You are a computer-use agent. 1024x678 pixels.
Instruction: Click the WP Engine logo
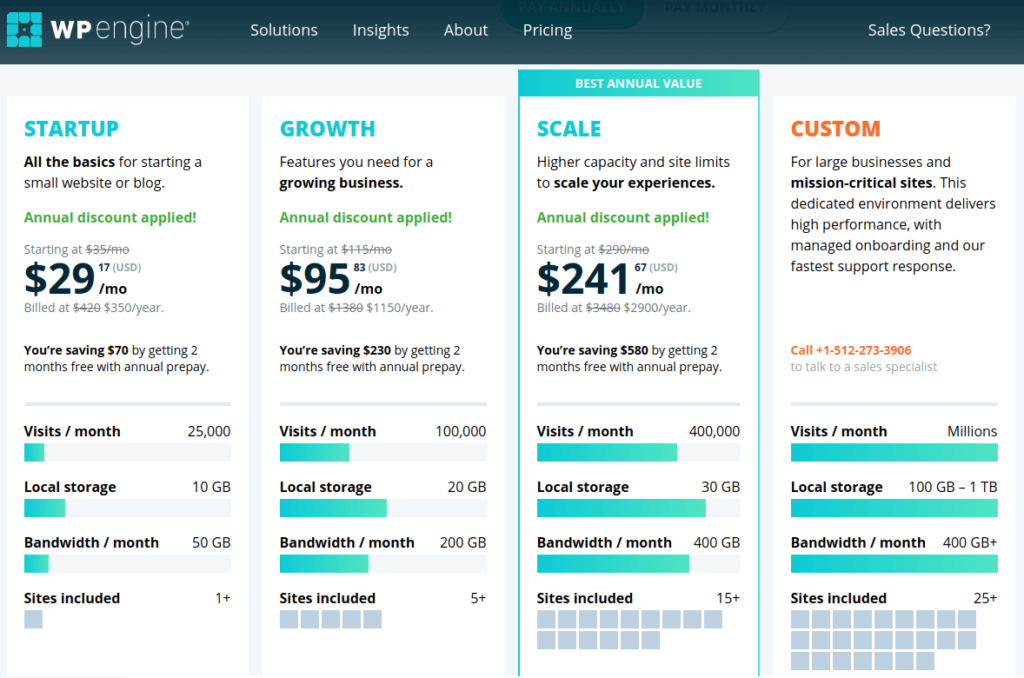(x=98, y=29)
